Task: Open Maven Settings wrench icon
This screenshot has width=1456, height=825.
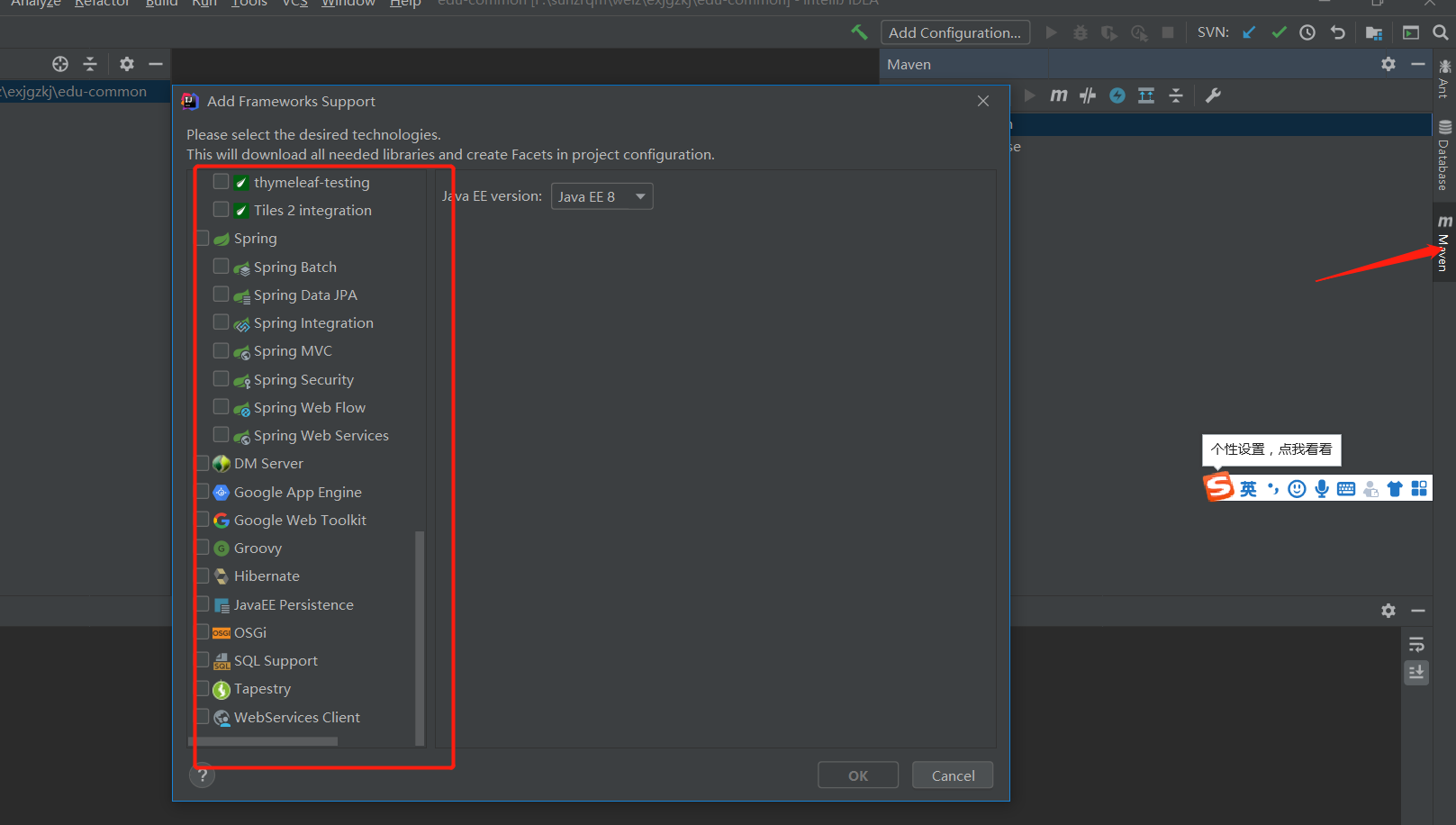Action: (x=1213, y=95)
